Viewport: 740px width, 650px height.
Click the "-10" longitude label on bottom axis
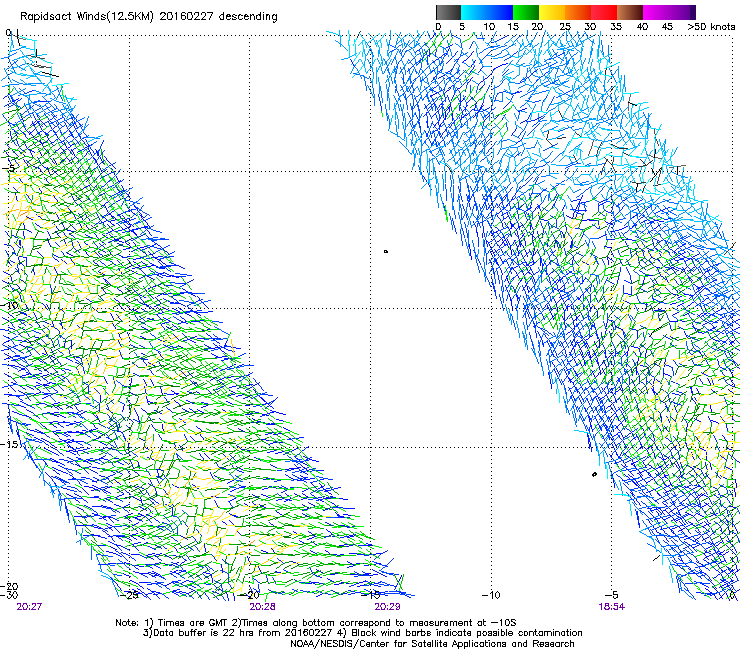click(x=491, y=595)
